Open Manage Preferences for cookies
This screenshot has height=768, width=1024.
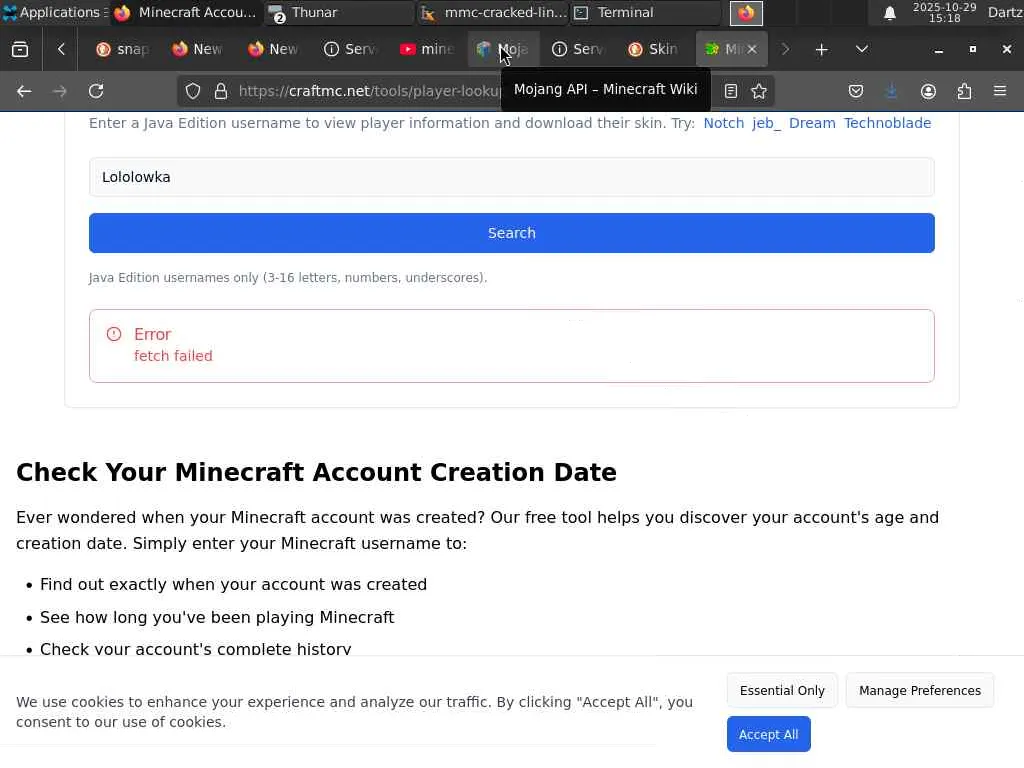(x=920, y=690)
